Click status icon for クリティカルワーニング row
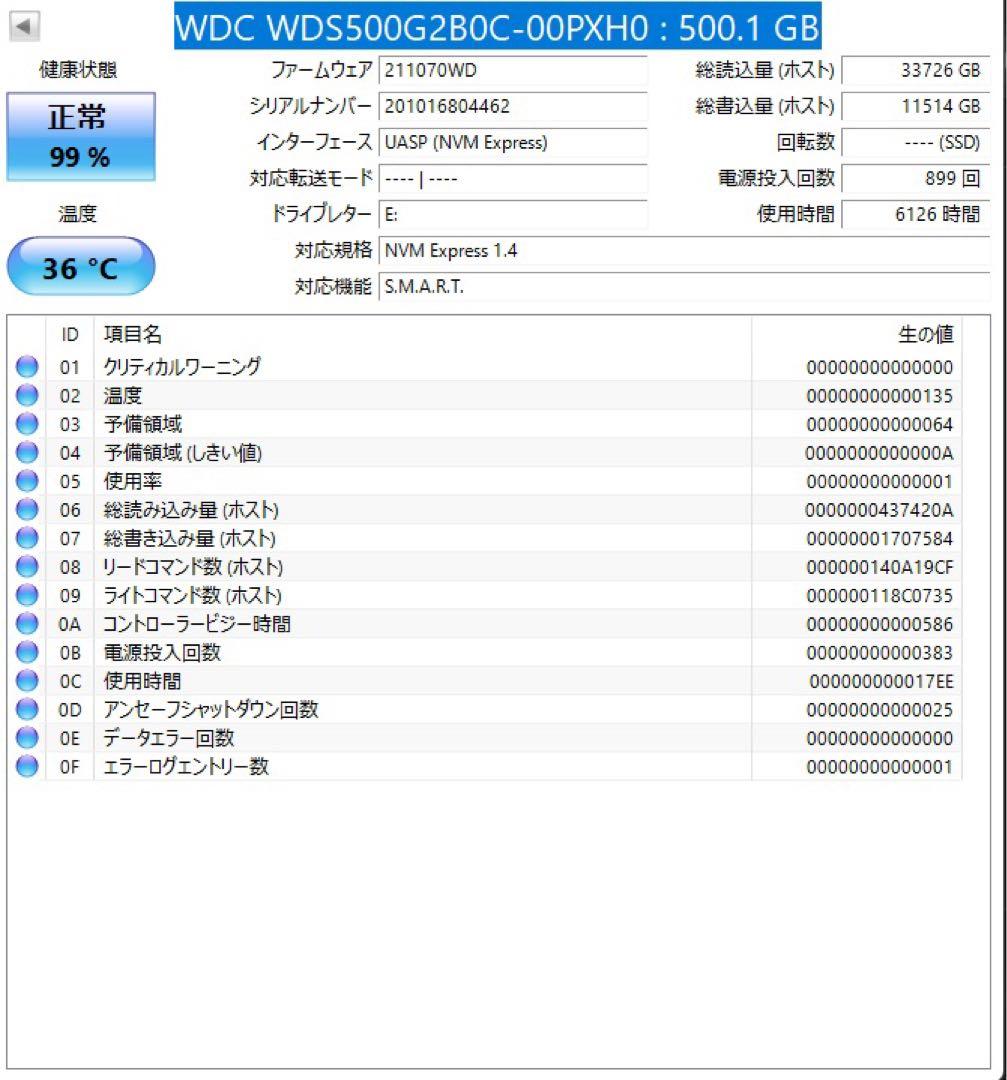Viewport: 1007px width, 1080px height. tap(27, 366)
